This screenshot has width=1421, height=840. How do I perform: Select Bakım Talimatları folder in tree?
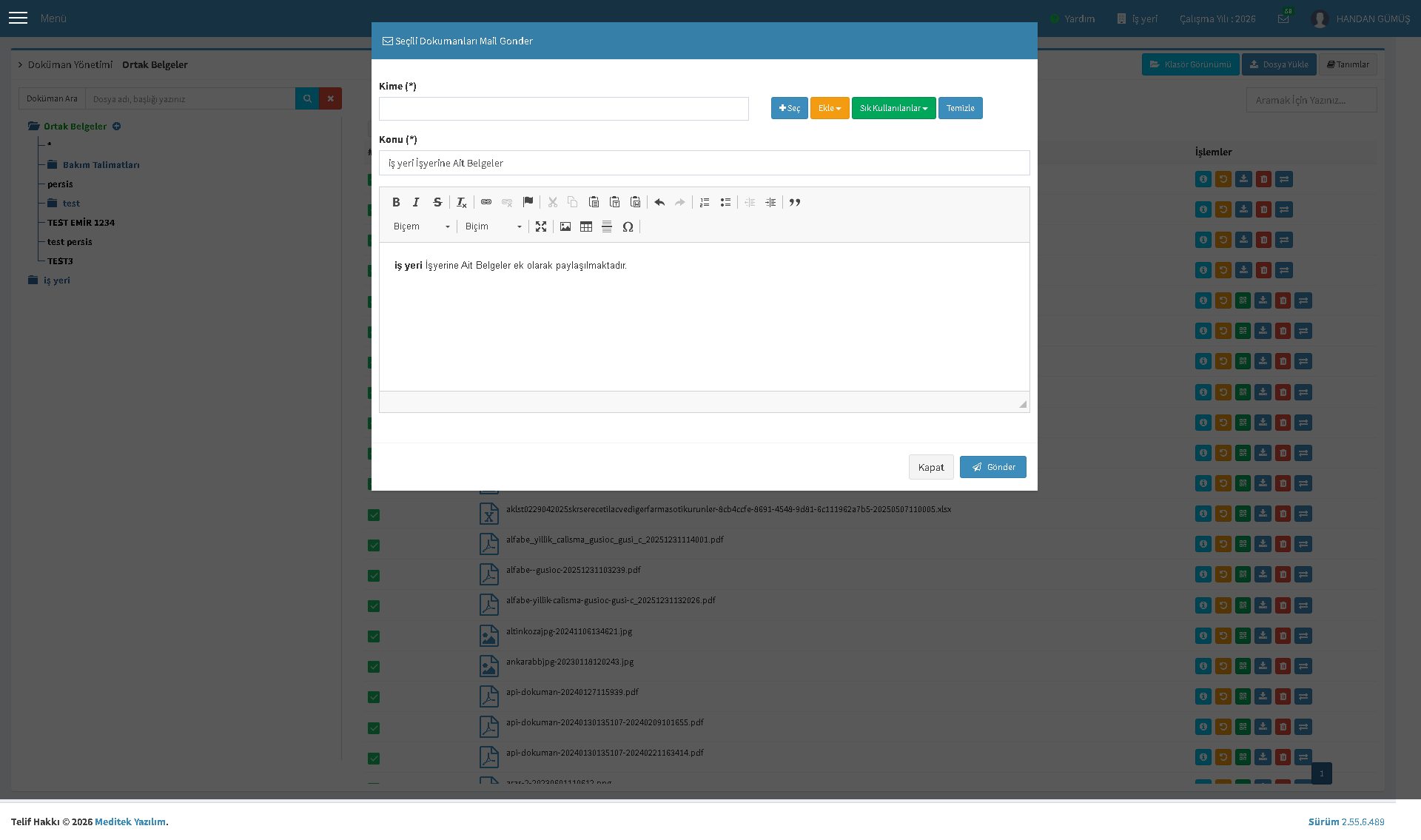click(101, 165)
